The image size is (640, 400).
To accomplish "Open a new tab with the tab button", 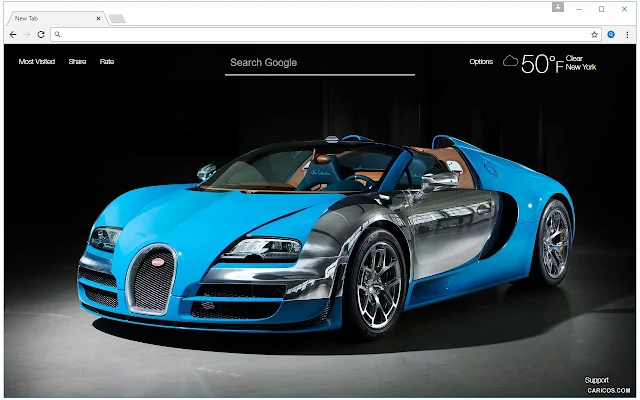I will tap(117, 18).
